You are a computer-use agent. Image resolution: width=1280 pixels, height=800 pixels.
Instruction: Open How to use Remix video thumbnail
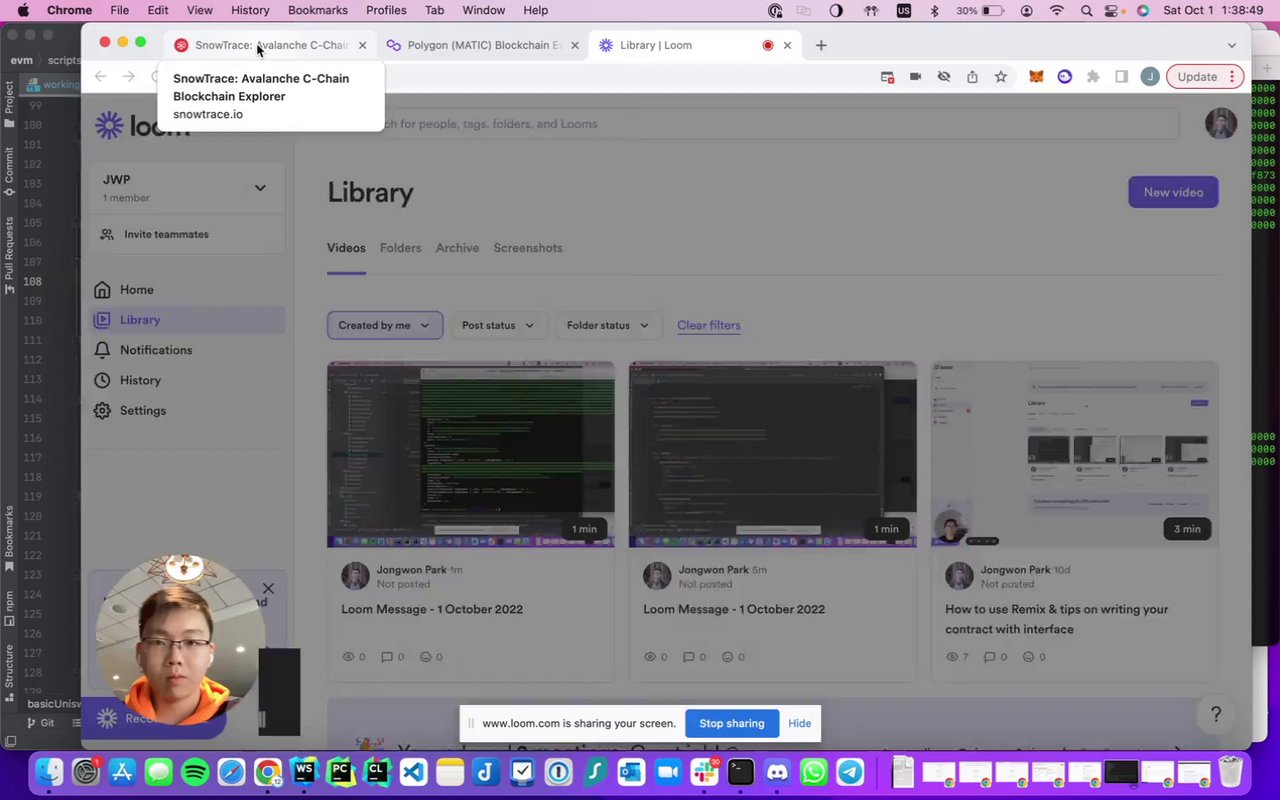tap(1074, 454)
